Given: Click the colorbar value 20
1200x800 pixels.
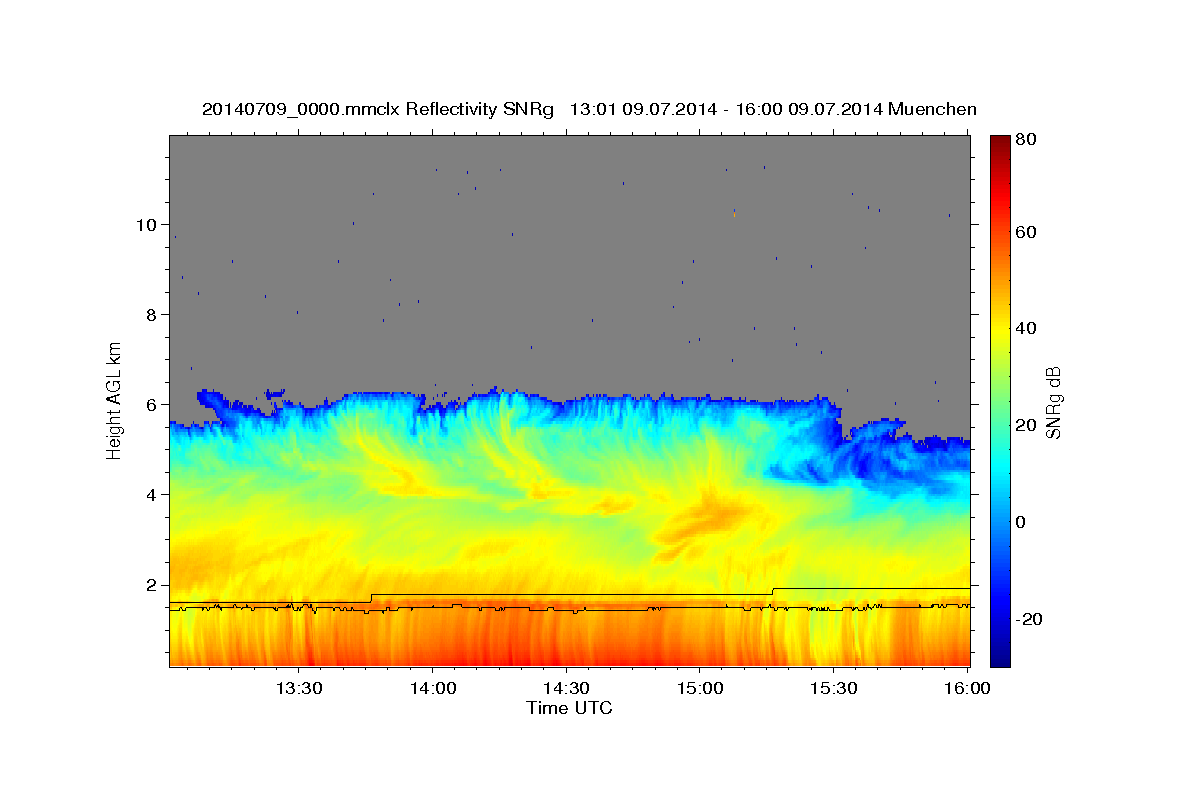Looking at the screenshot, I should click(x=1028, y=425).
